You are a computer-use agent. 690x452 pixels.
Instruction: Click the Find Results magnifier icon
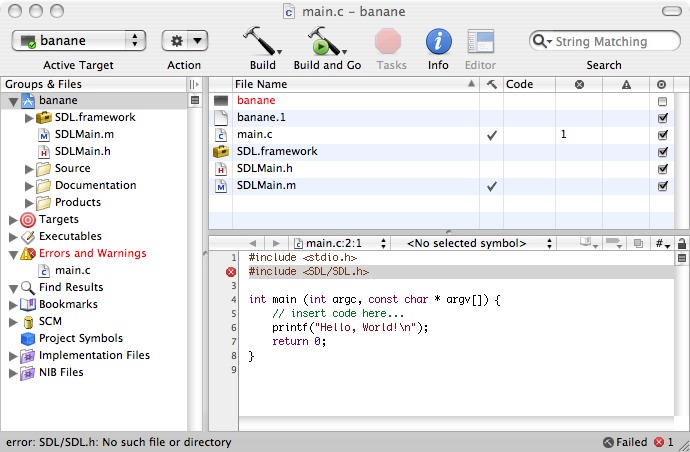point(28,288)
